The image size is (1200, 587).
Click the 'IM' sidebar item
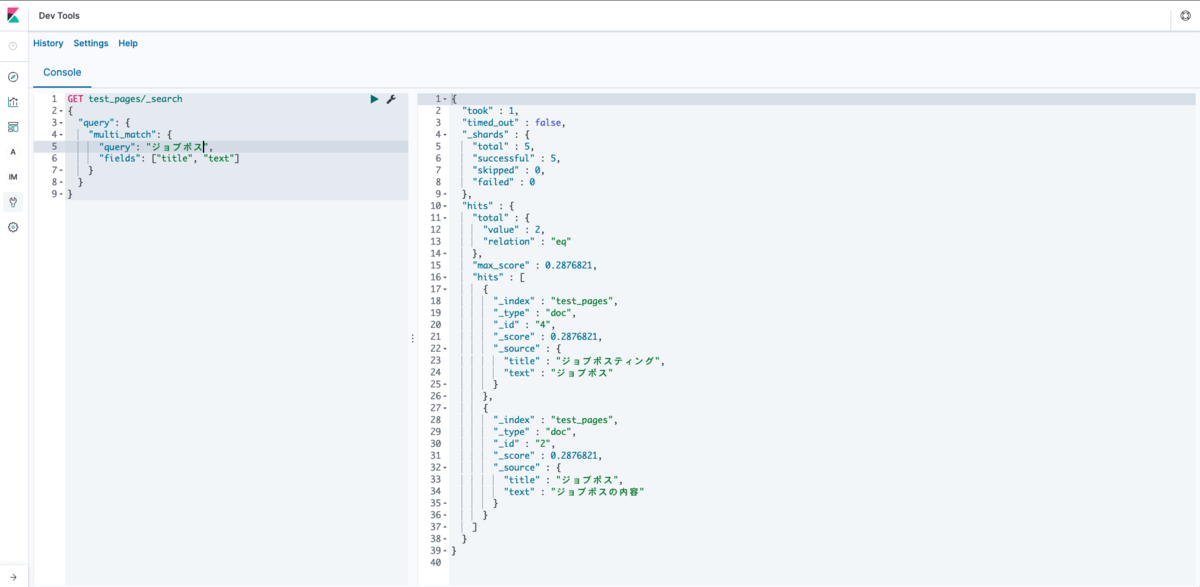click(13, 177)
